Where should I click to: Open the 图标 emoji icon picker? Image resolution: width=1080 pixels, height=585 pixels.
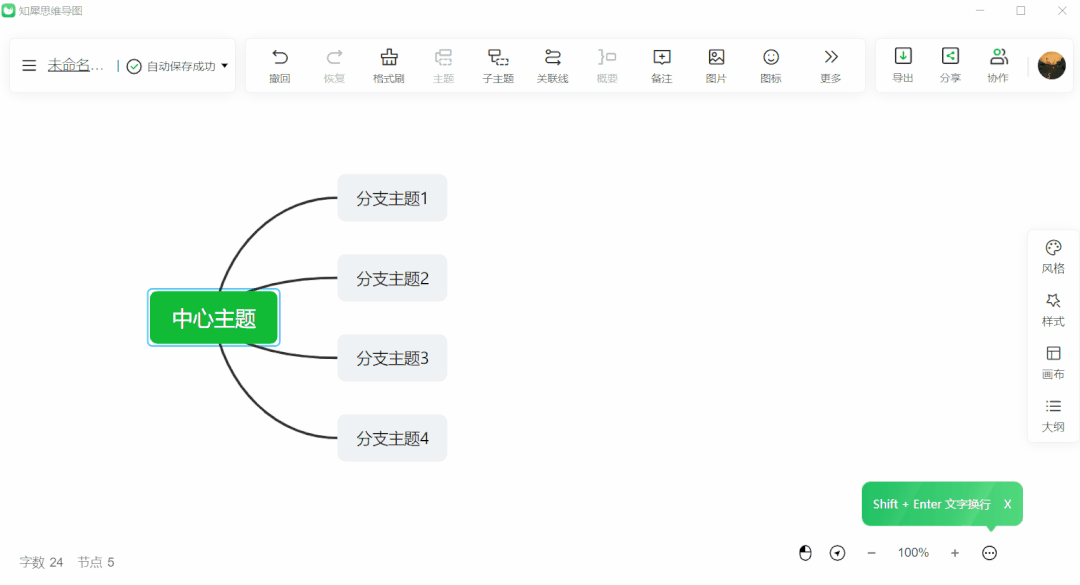click(771, 65)
